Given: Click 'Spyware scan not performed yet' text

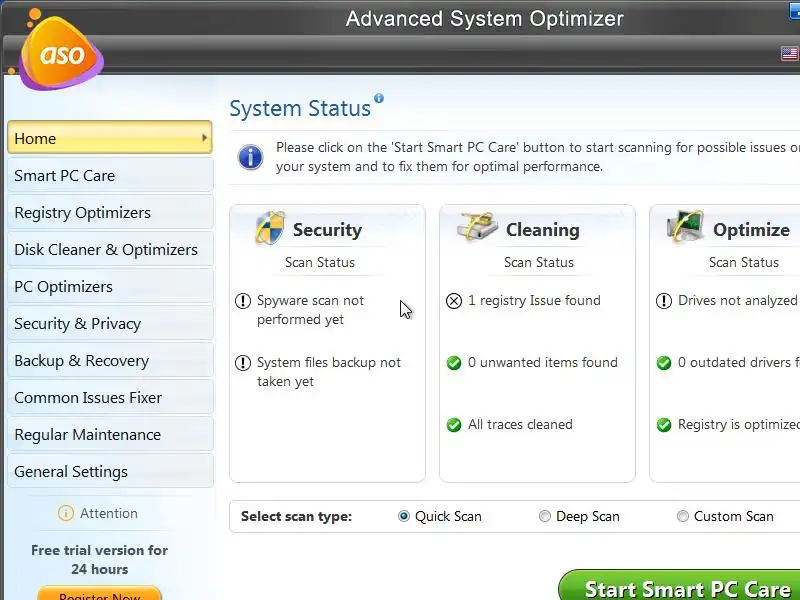Looking at the screenshot, I should click(310, 310).
